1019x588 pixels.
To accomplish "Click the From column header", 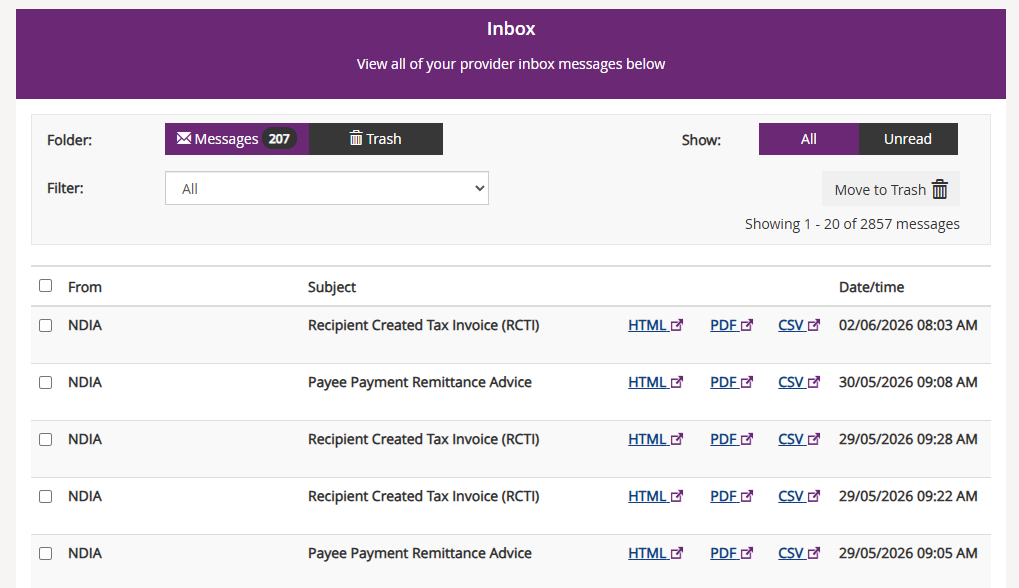I will tap(84, 287).
